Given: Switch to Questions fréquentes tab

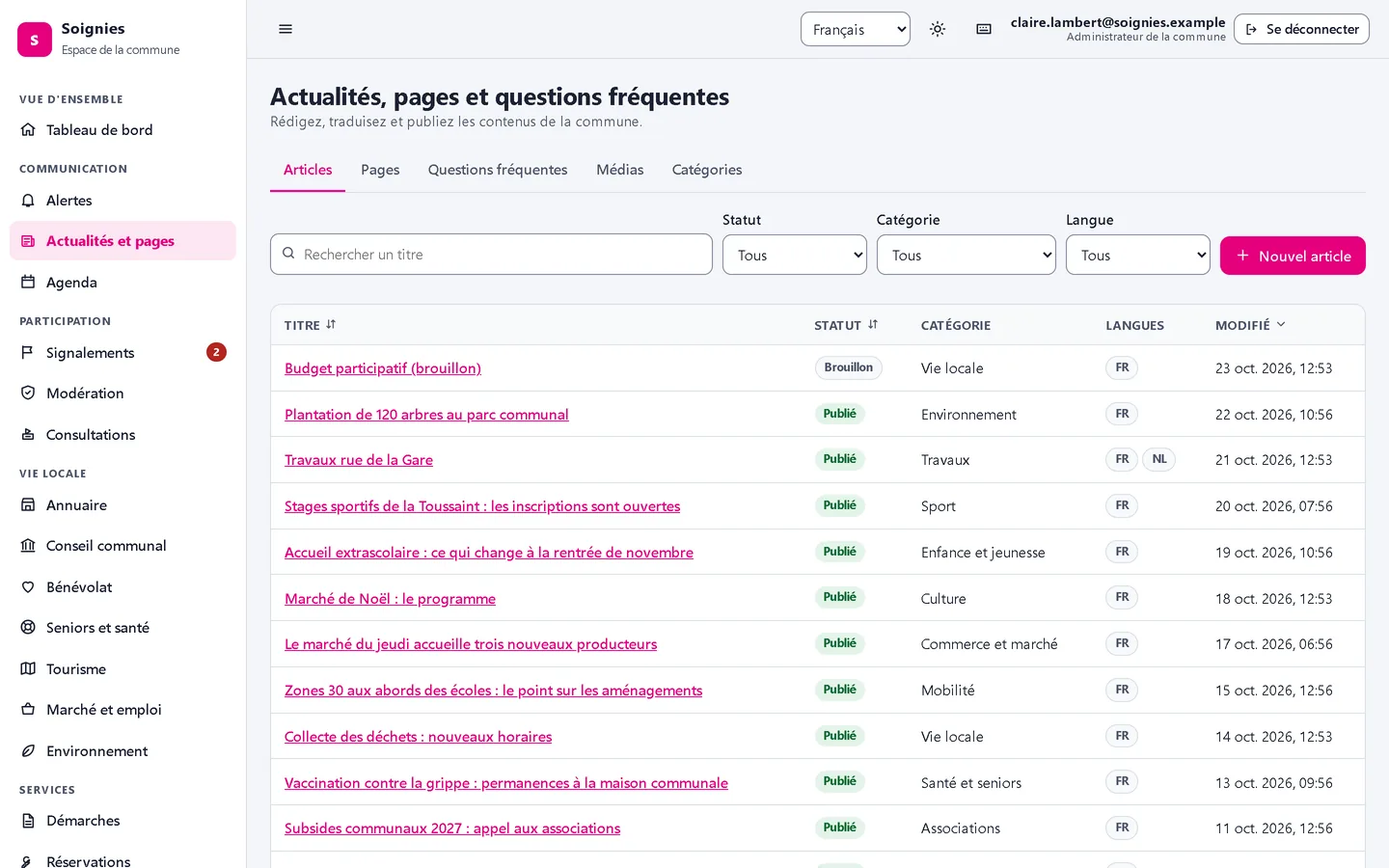Looking at the screenshot, I should tap(498, 170).
